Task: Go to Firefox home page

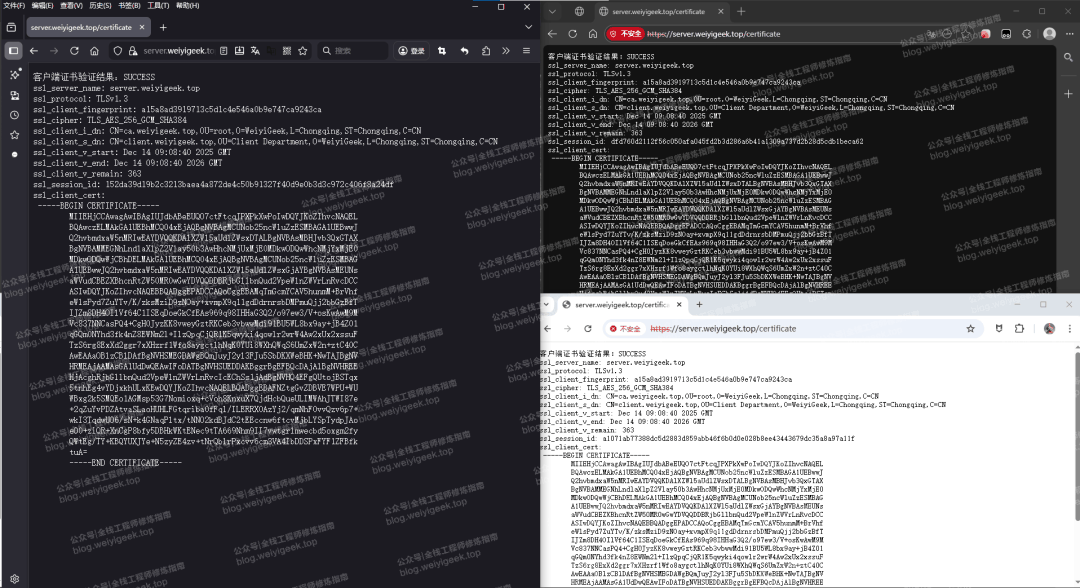Action: click(x=96, y=51)
